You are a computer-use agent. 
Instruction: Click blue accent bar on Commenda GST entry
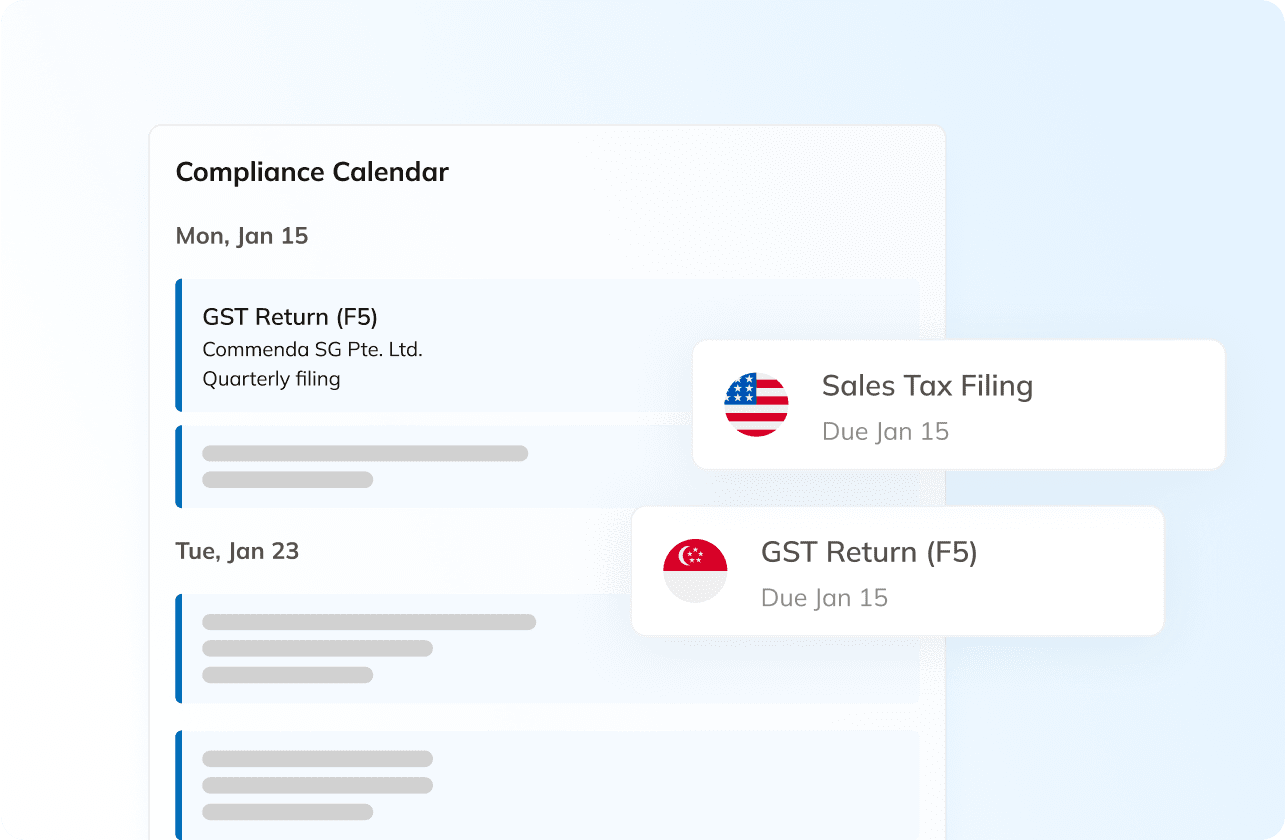pyautogui.click(x=179, y=345)
